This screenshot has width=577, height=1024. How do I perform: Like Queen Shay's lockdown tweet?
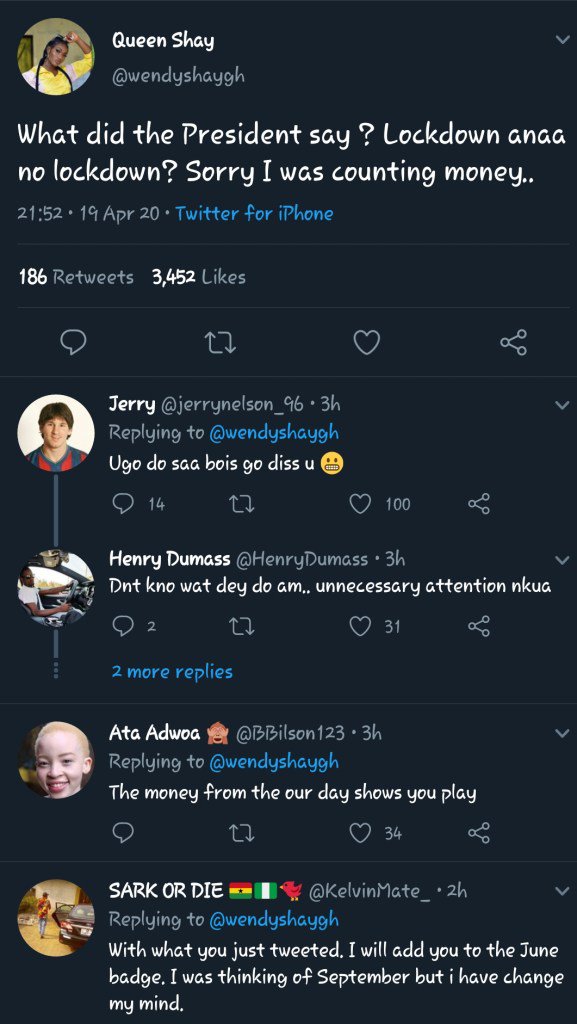coord(367,342)
